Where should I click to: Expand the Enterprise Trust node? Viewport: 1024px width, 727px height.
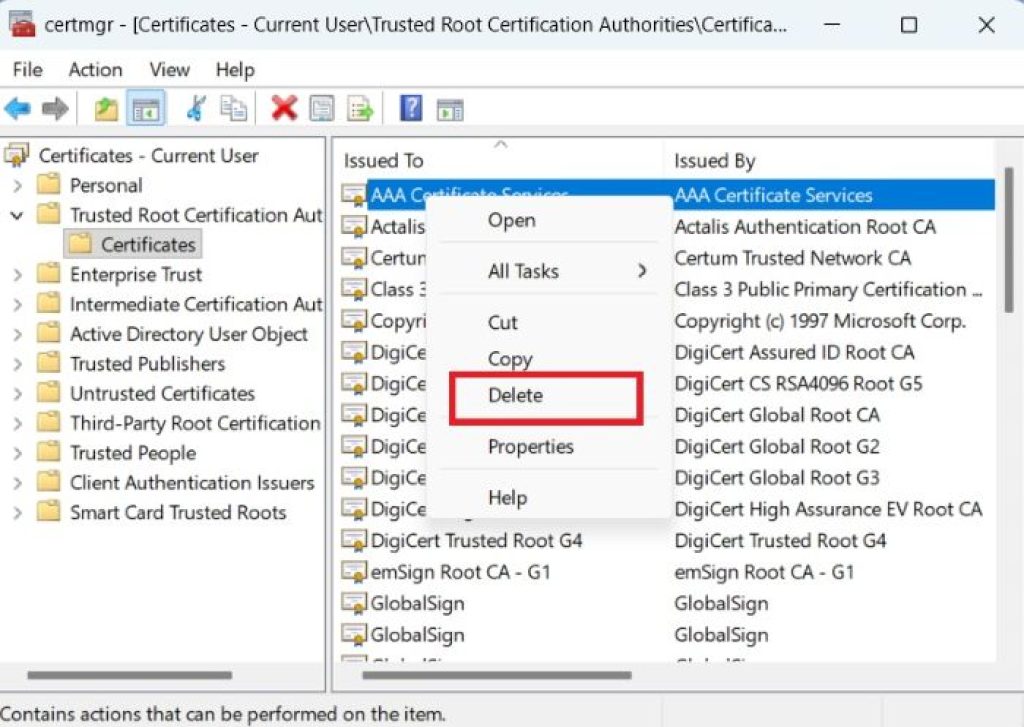pos(18,274)
